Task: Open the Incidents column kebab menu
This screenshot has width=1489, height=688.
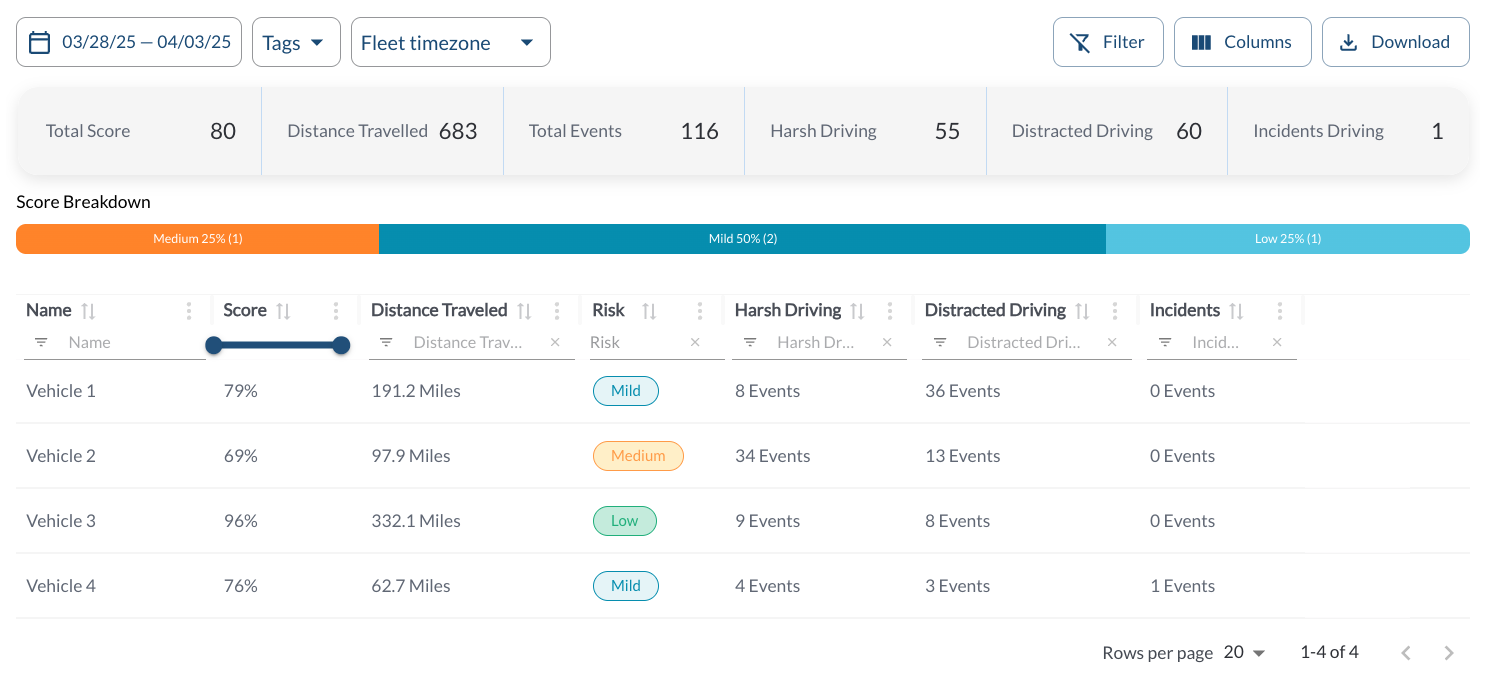Action: 1280,311
